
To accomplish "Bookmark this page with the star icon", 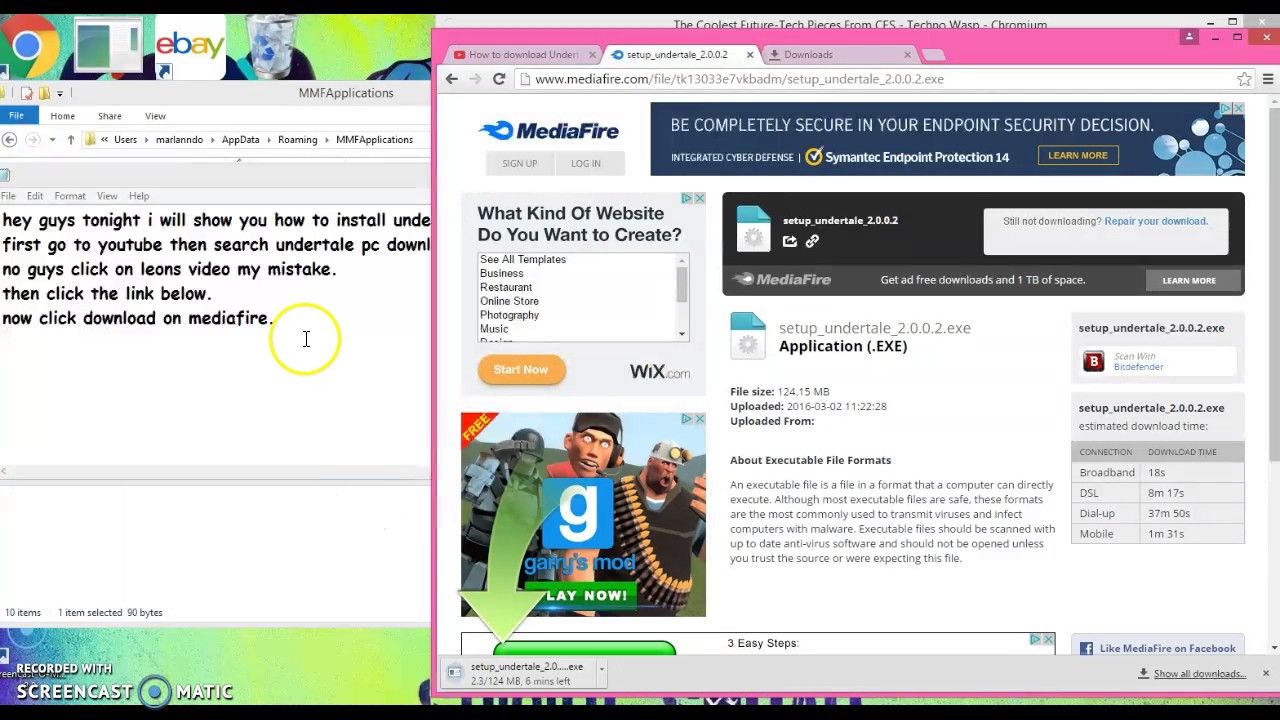I will (1244, 79).
